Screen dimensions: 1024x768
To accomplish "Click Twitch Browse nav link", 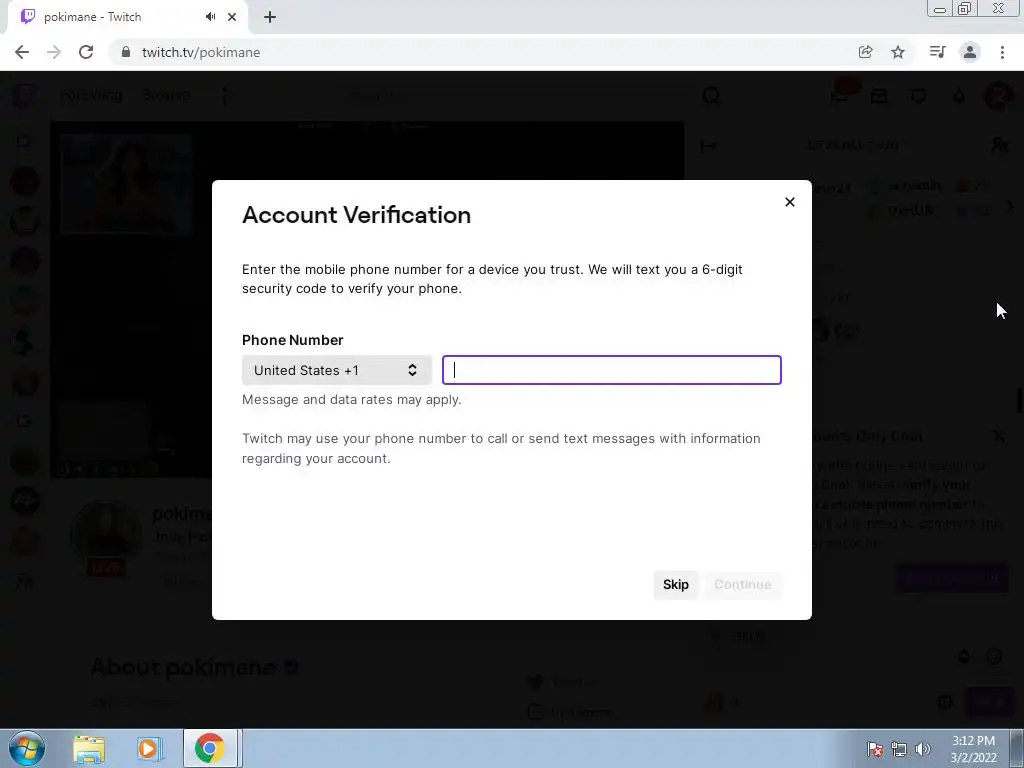I will coord(167,95).
